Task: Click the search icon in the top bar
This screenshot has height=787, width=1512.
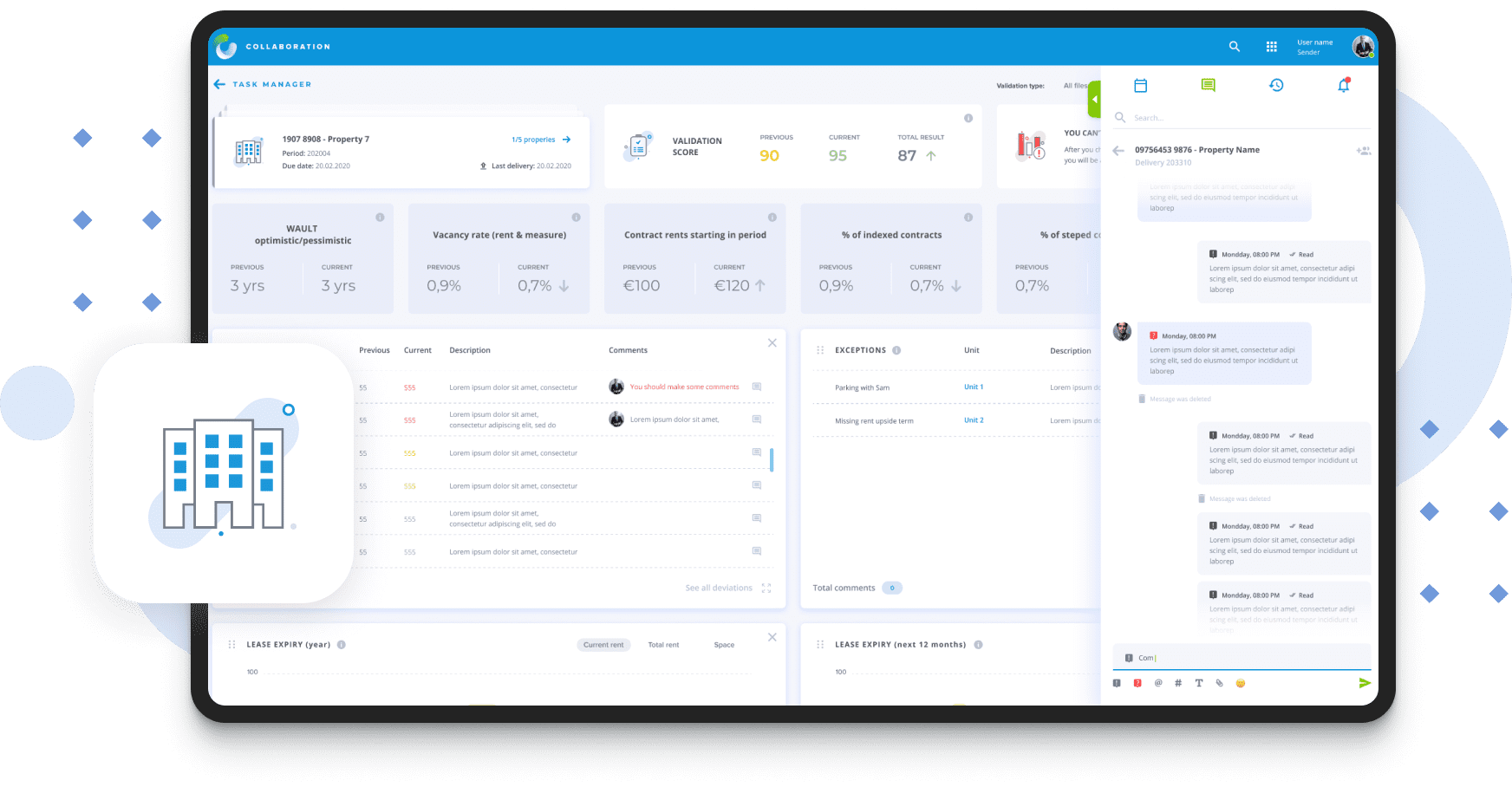Action: [x=1234, y=47]
